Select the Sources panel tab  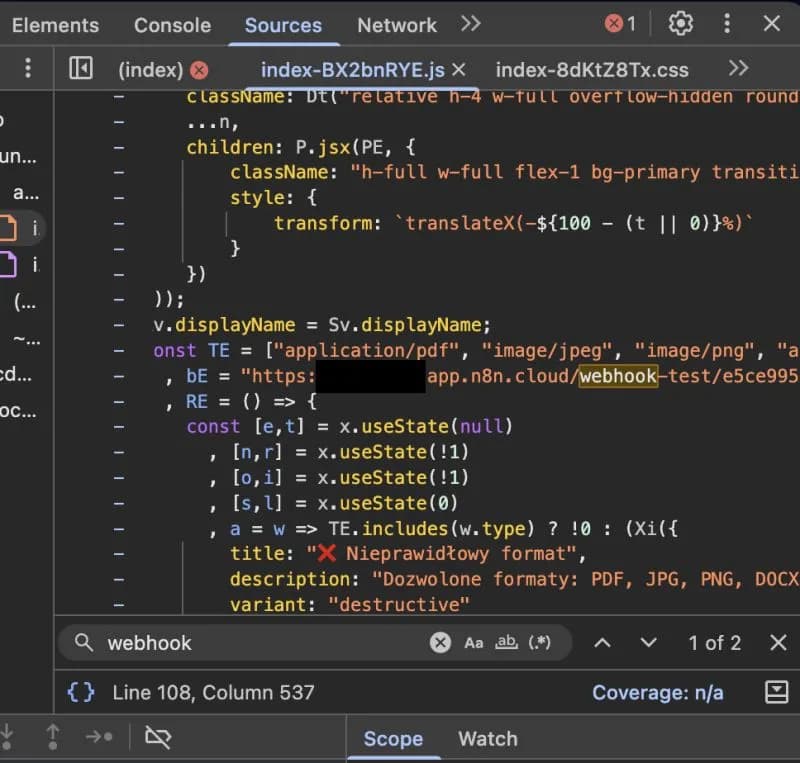(283, 25)
